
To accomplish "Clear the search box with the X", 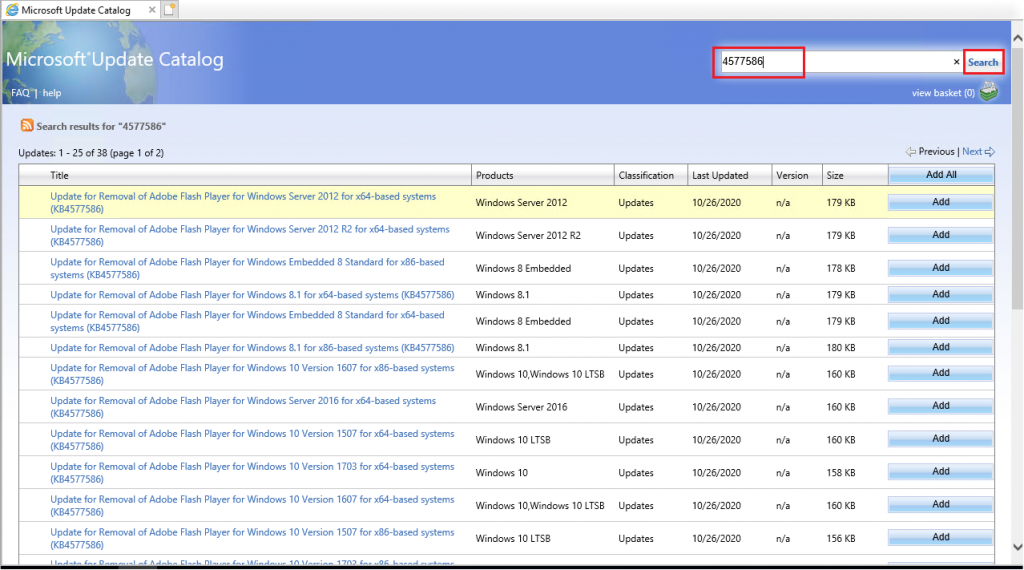I will tap(956, 62).
